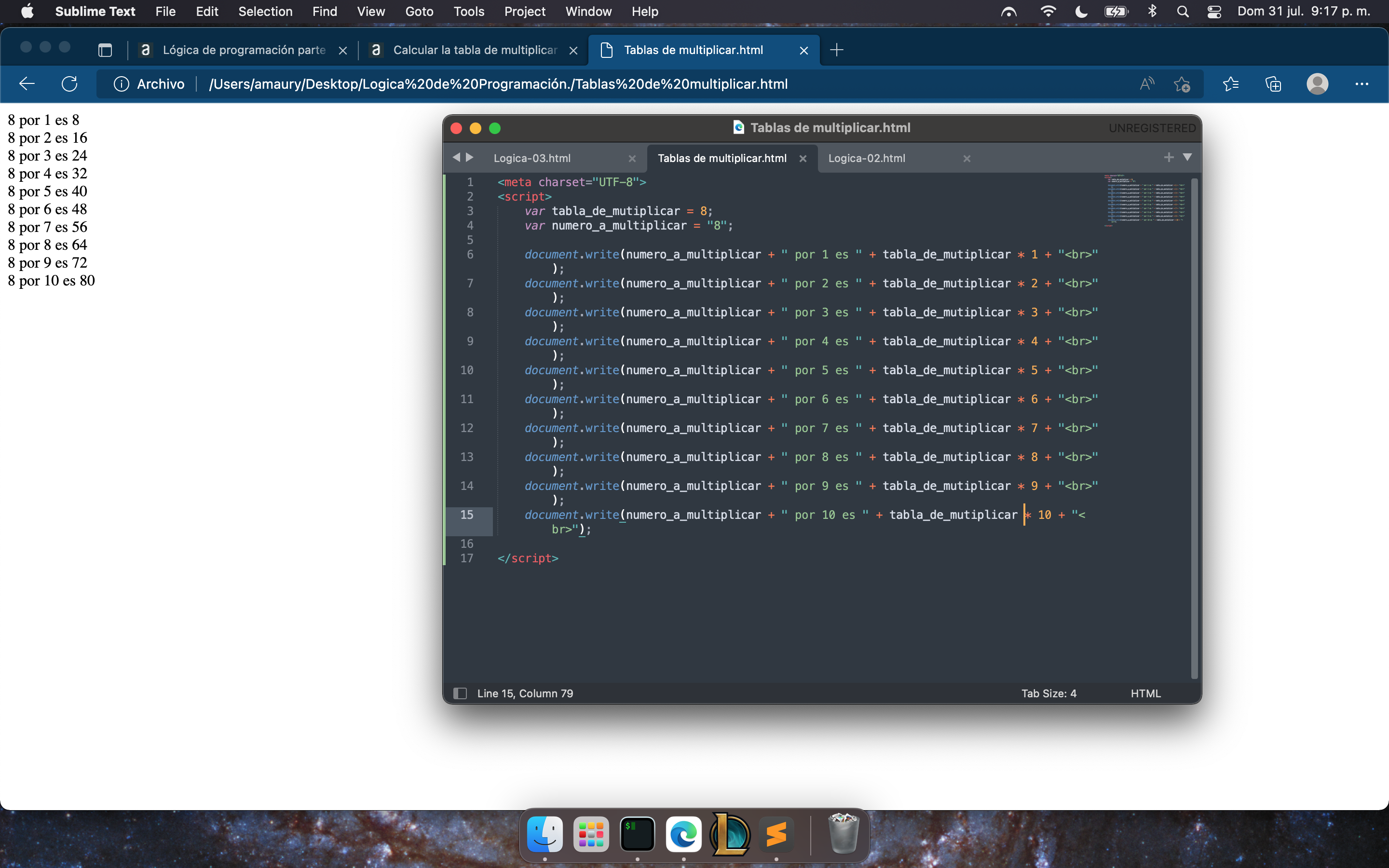This screenshot has width=1389, height=868.
Task: Close the Logica-03.html Sublime tab
Action: 632,159
